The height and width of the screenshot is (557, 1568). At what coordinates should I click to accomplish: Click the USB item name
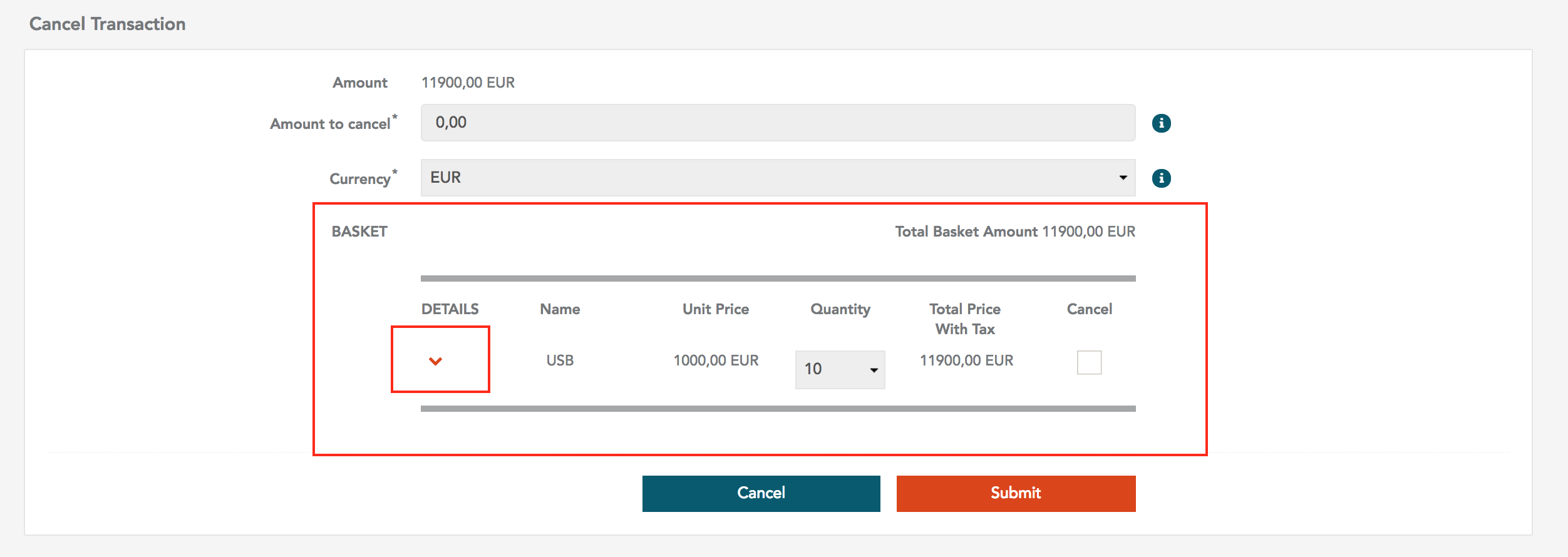[560, 360]
